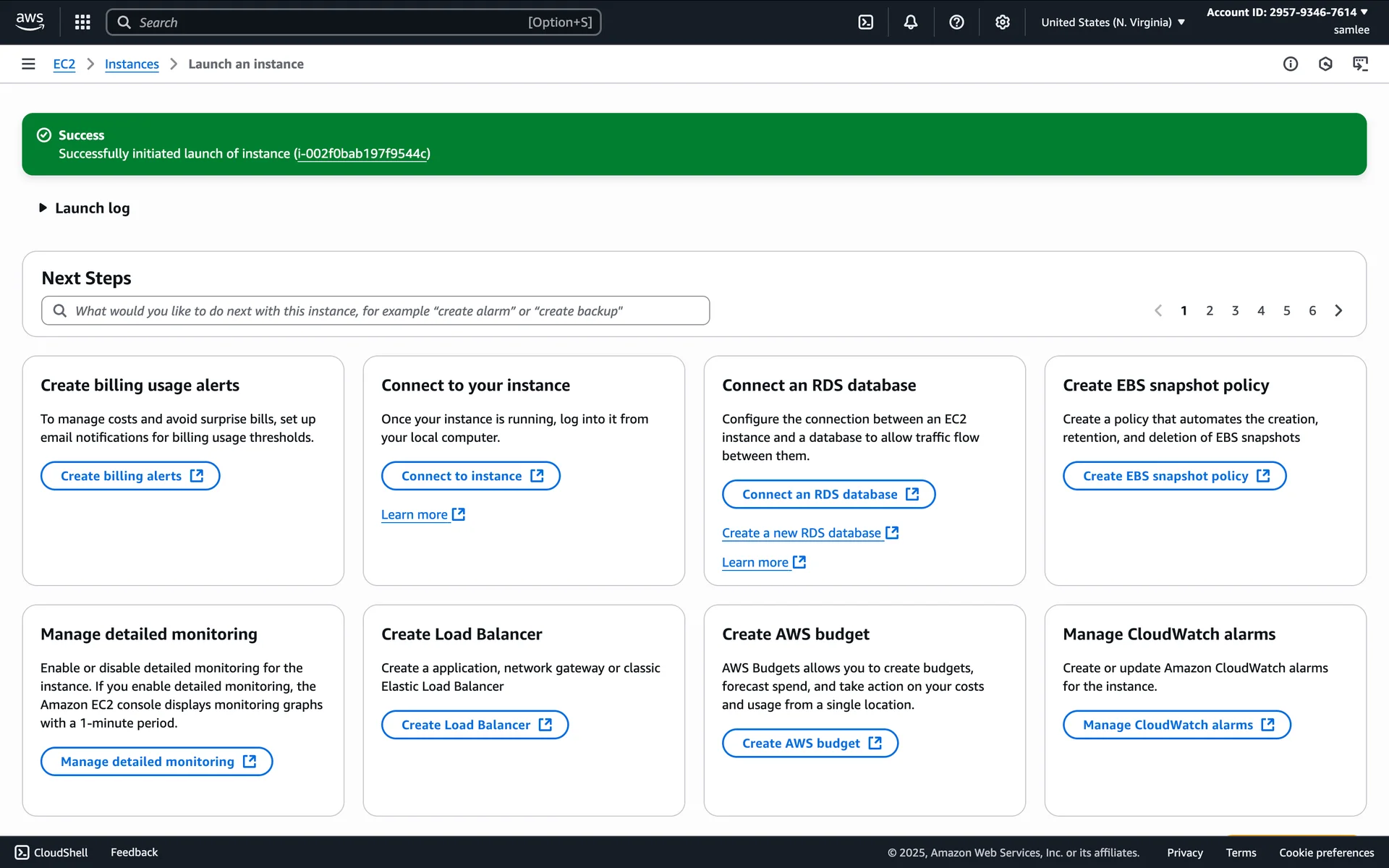The width and height of the screenshot is (1389, 868).
Task: Expand the Launch log section
Action: click(x=85, y=208)
